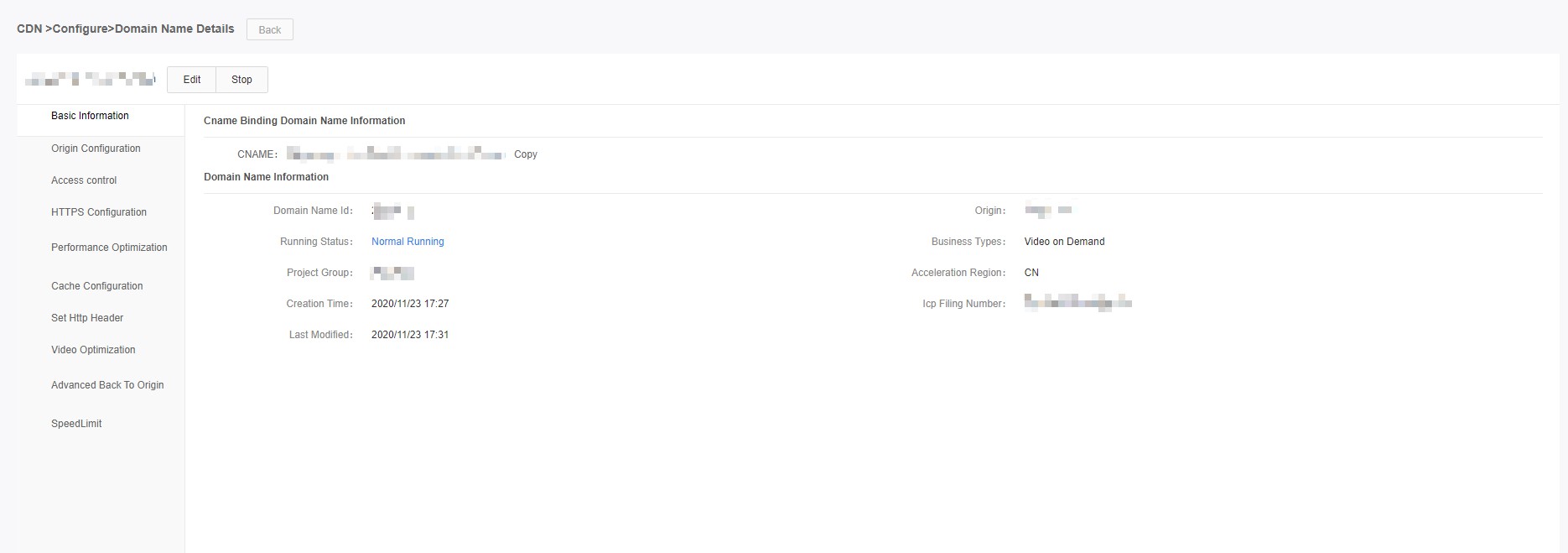Screen dimensions: 1568x553
Task: Click the Normal Running status link
Action: pyautogui.click(x=408, y=242)
